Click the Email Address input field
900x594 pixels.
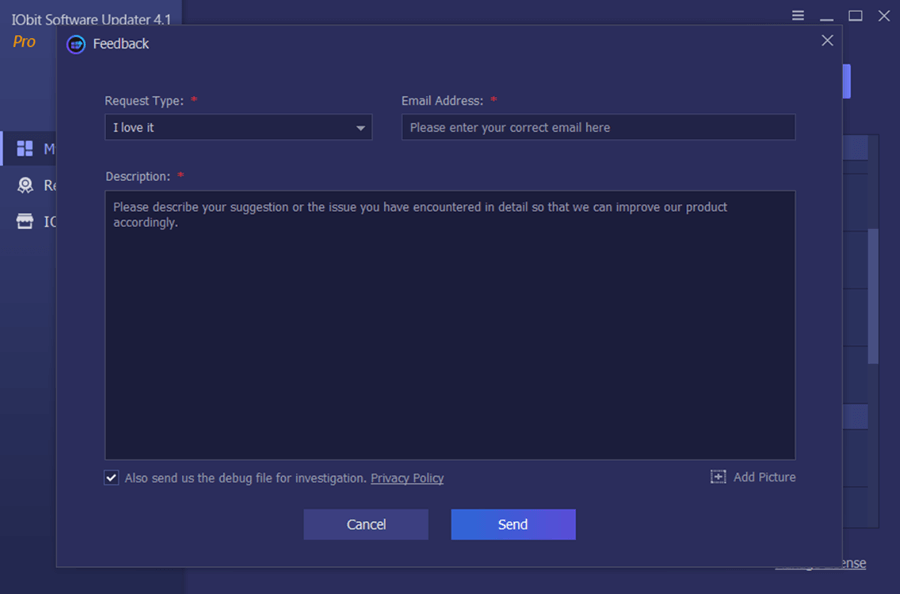tap(598, 127)
